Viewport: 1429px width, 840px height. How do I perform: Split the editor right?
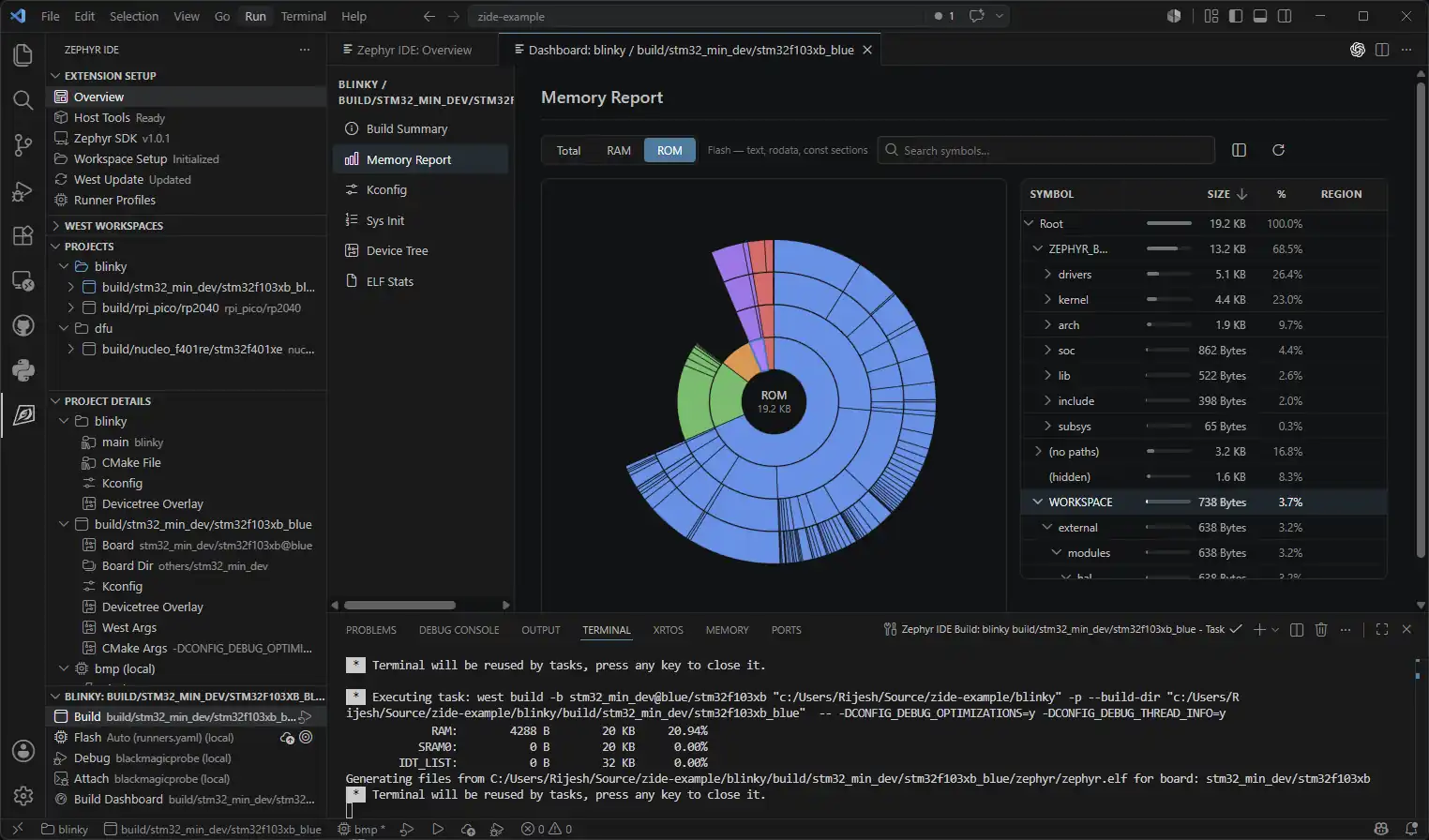pyautogui.click(x=1382, y=50)
